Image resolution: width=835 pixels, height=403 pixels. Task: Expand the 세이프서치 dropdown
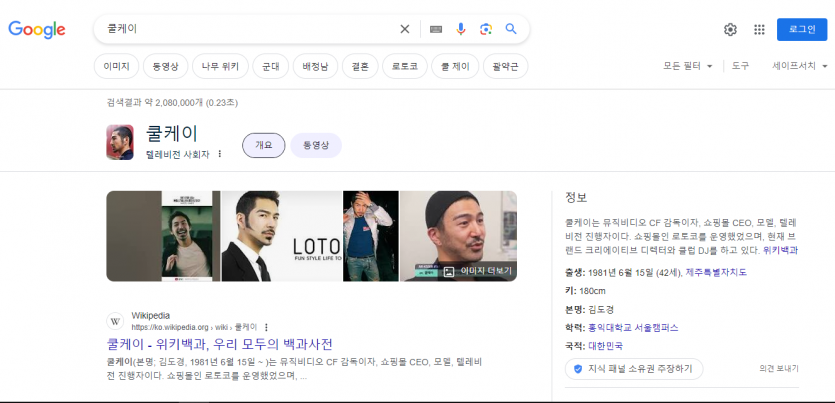coord(800,66)
